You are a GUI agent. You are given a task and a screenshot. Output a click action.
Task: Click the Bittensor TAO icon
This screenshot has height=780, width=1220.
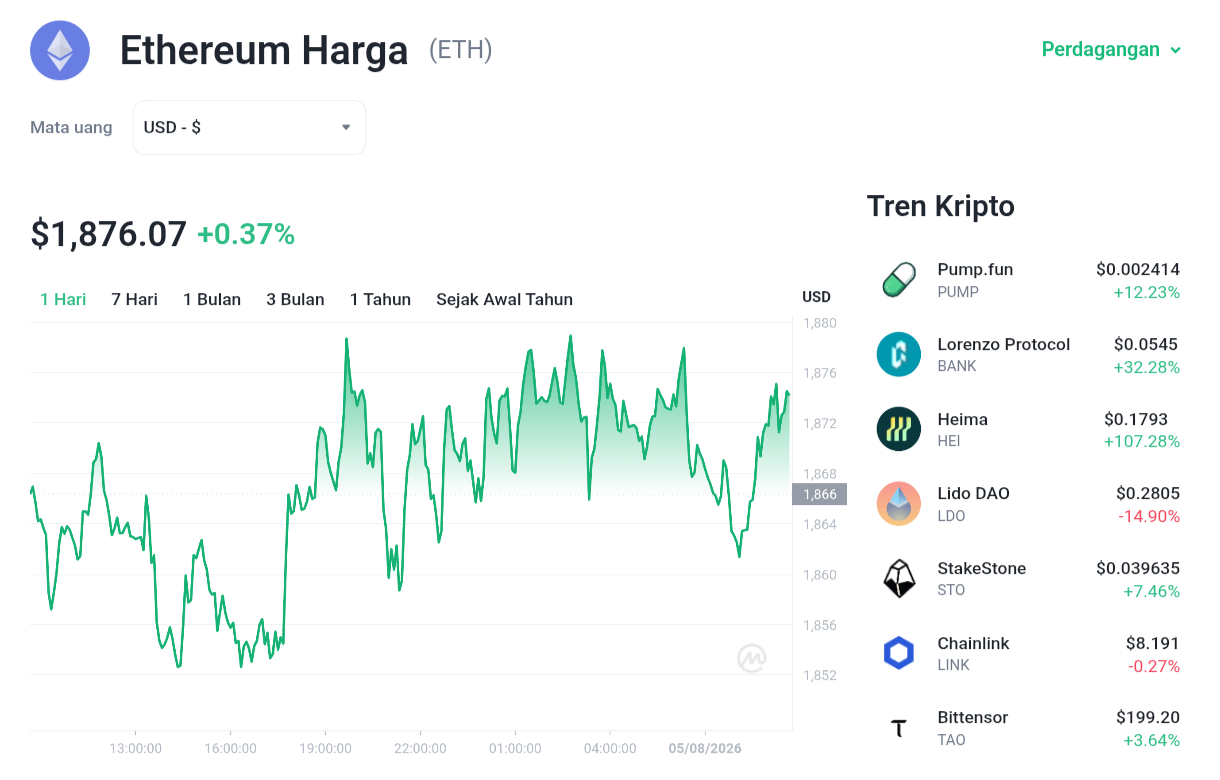pyautogui.click(x=899, y=728)
